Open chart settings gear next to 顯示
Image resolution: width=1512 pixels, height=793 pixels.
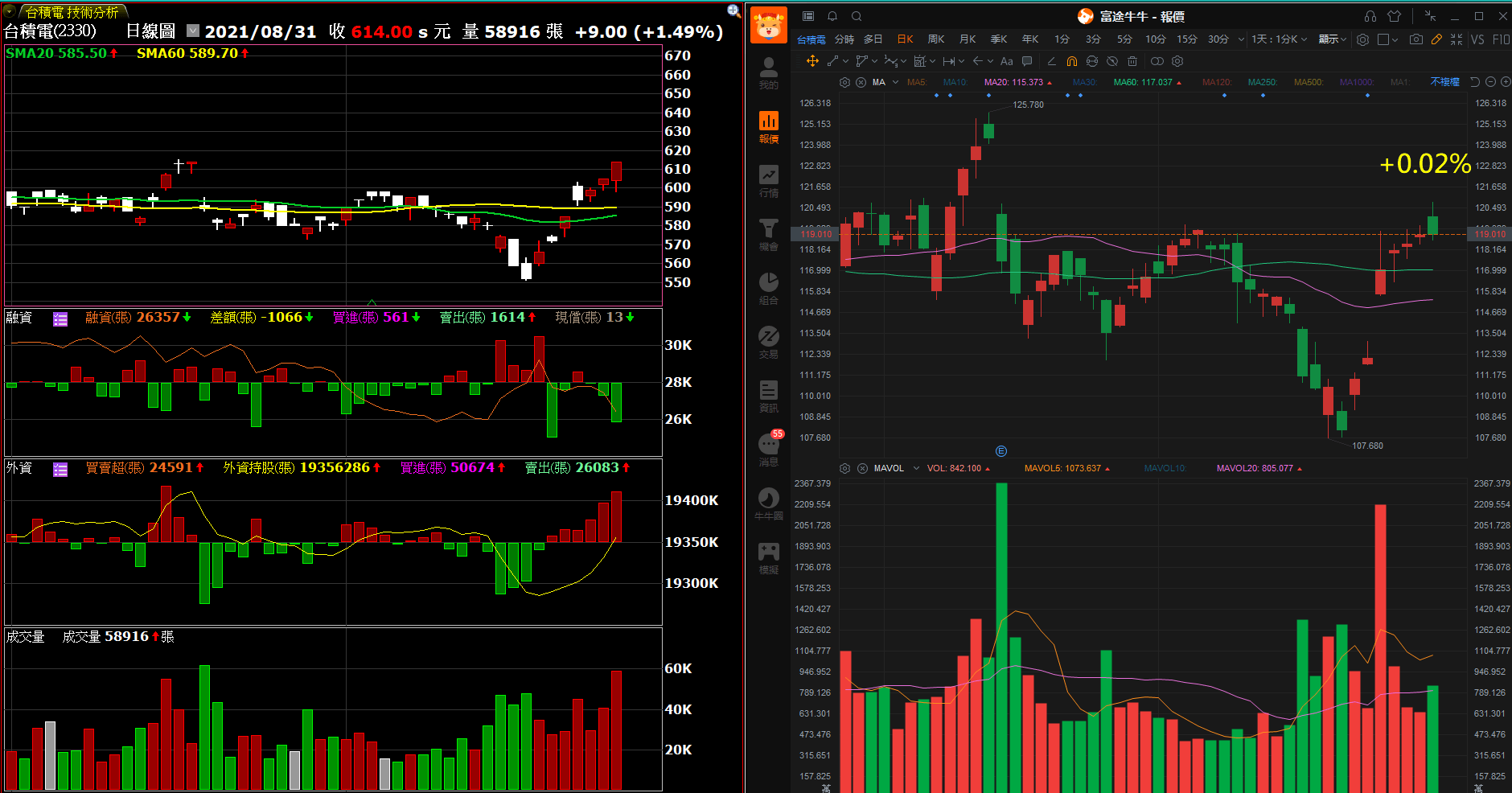[x=1362, y=39]
